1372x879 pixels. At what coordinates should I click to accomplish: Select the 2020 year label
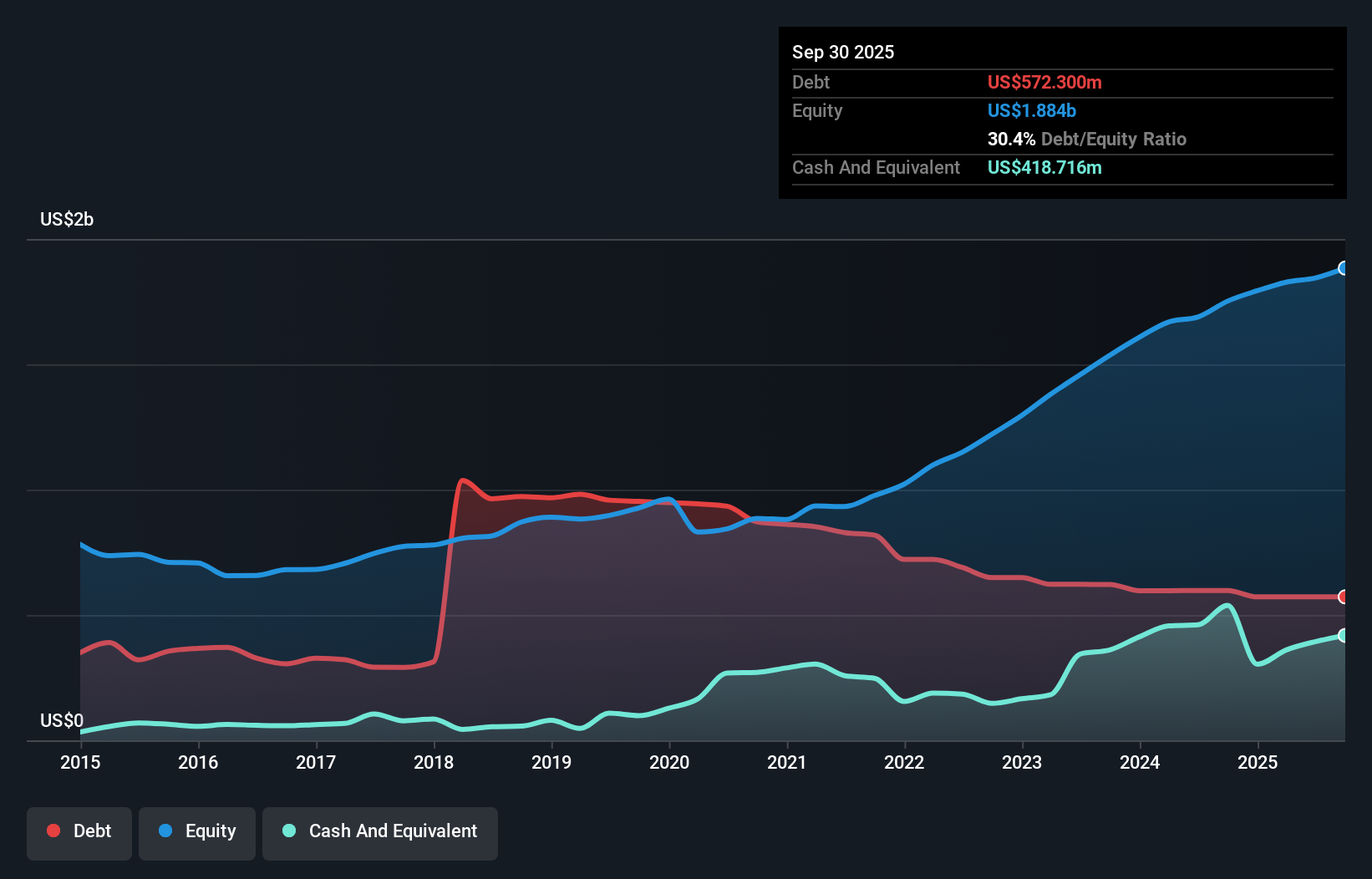(669, 763)
